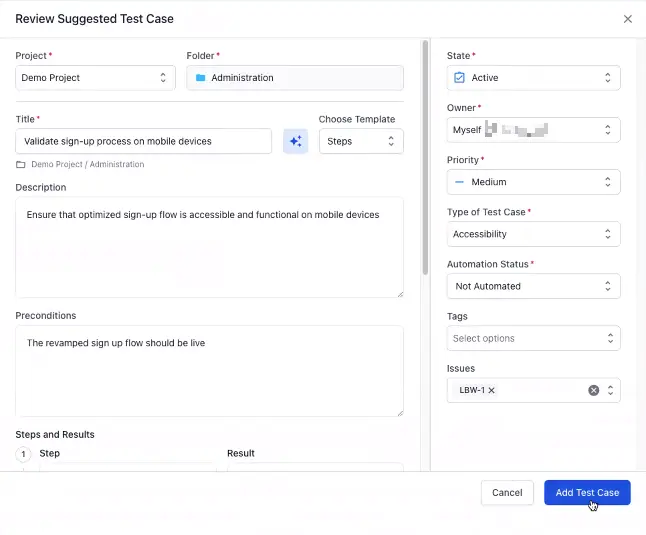Viewport: 646px width, 535px height.
Task: Close the Review Suggested Test Case dialog
Action: pyautogui.click(x=628, y=19)
